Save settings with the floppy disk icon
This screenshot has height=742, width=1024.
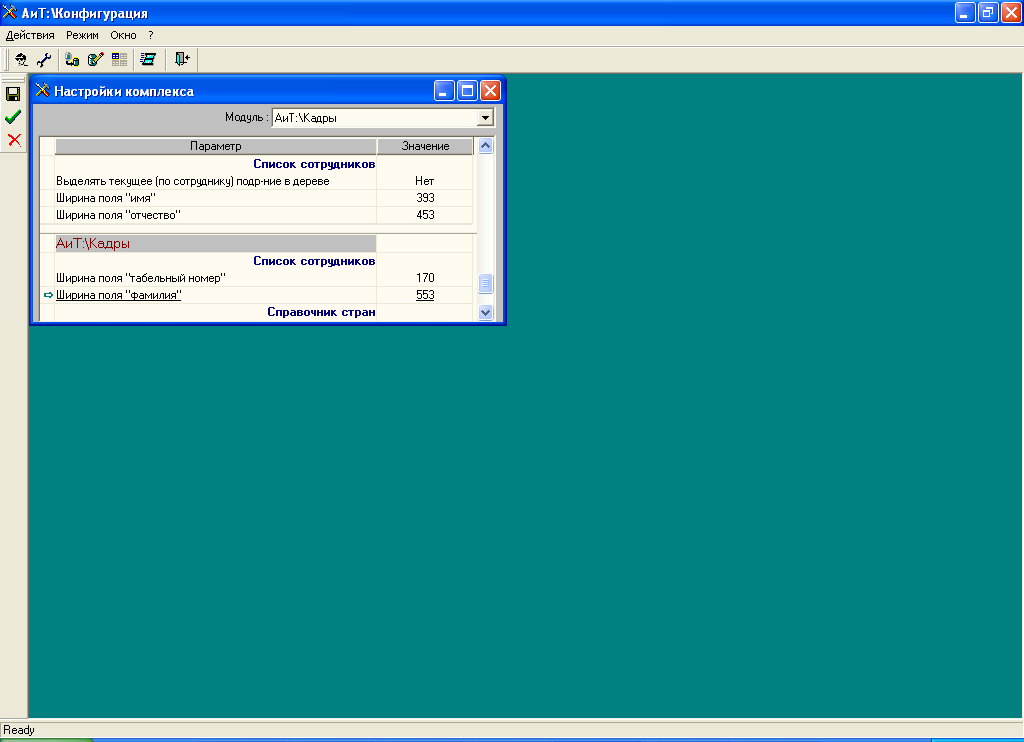coord(13,94)
